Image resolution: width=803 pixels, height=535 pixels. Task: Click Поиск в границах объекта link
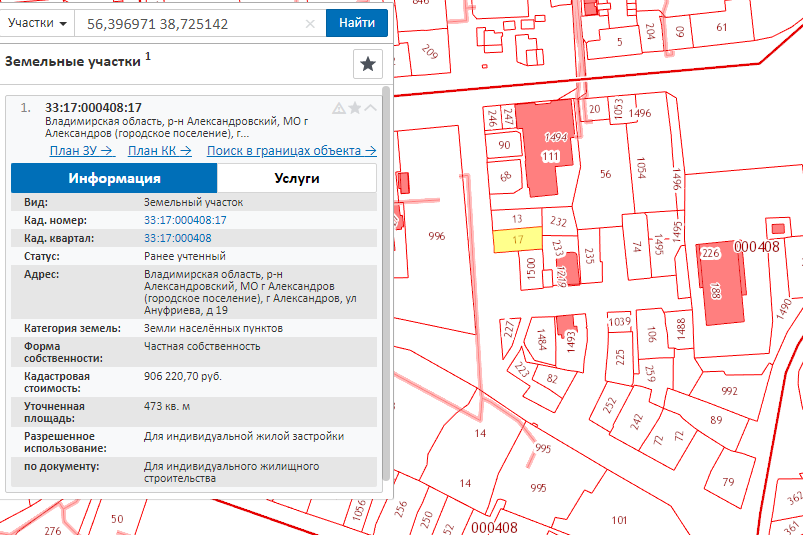point(291,151)
